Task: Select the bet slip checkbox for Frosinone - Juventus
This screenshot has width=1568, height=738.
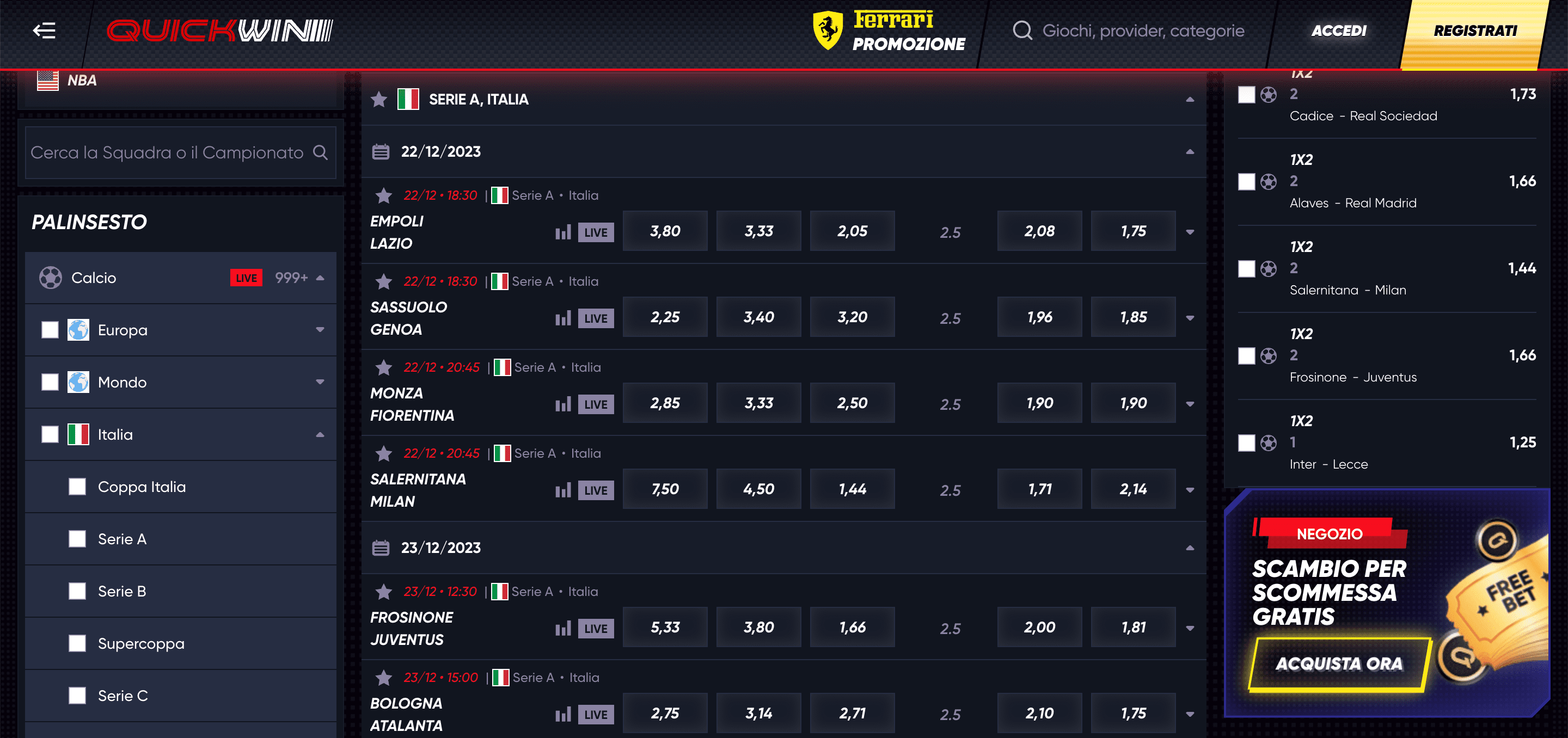Action: (1246, 356)
